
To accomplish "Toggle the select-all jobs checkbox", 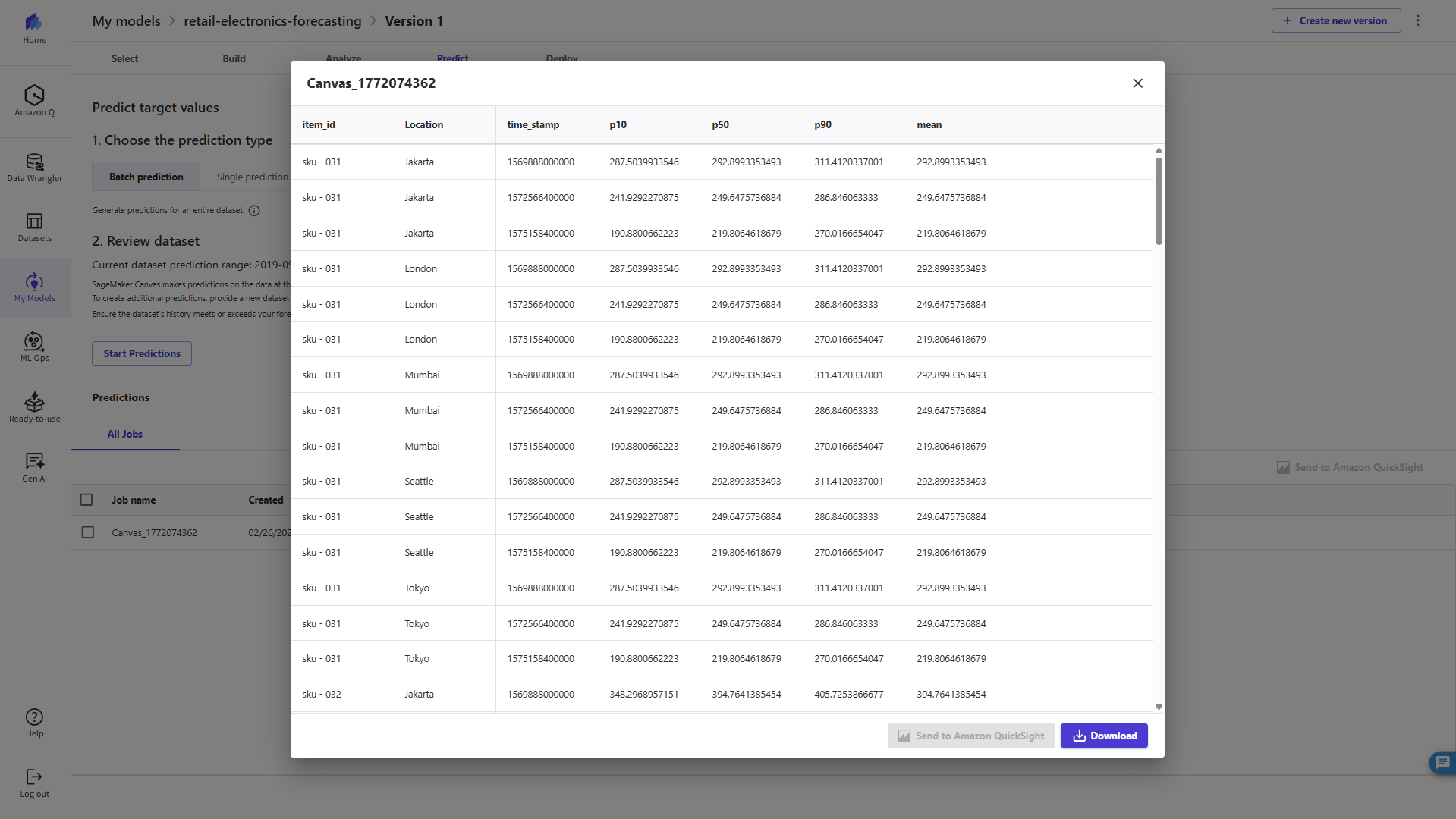I will 86,500.
